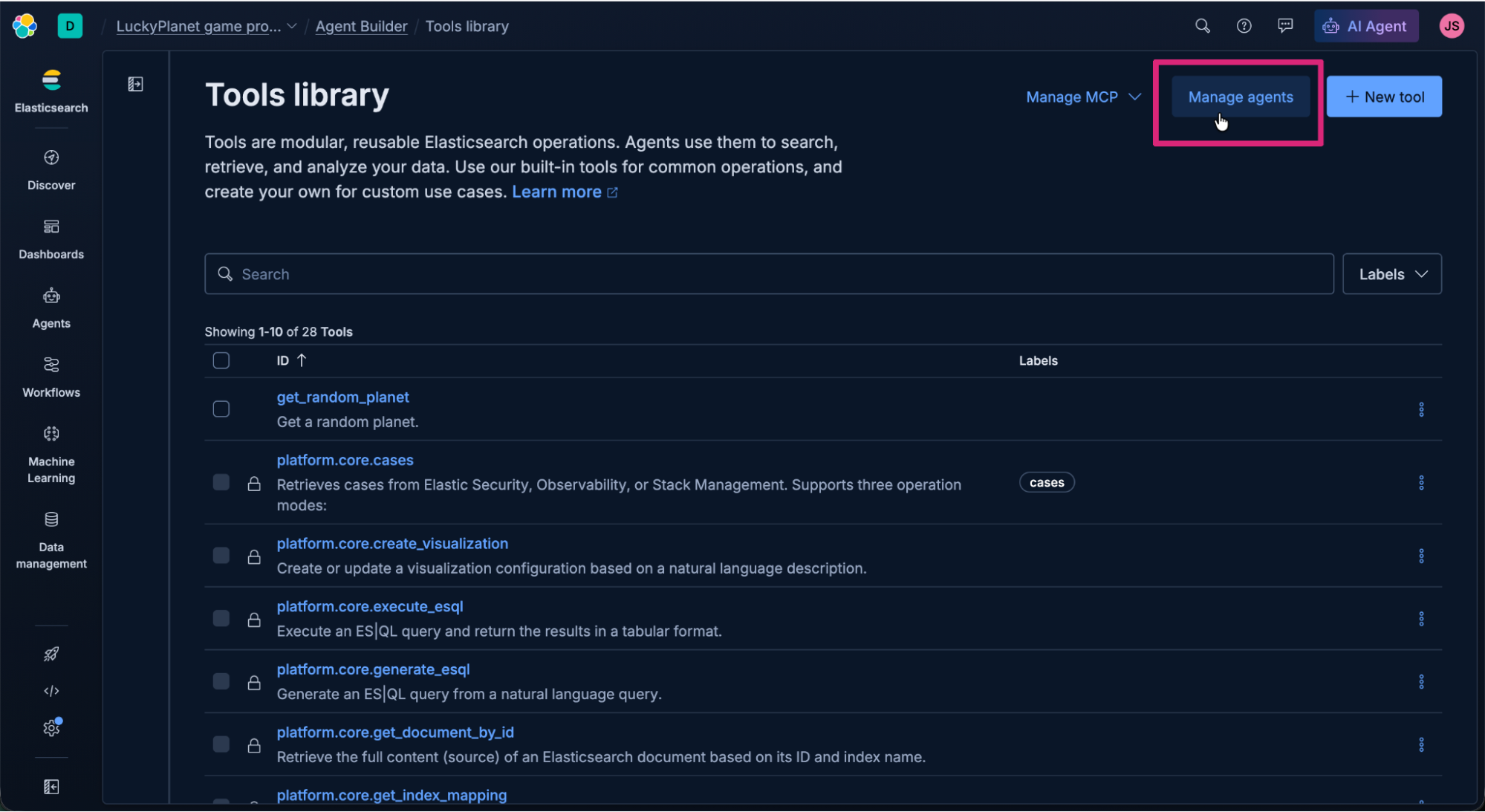Open the green D space avatar
This screenshot has width=1485, height=812.
(x=70, y=26)
